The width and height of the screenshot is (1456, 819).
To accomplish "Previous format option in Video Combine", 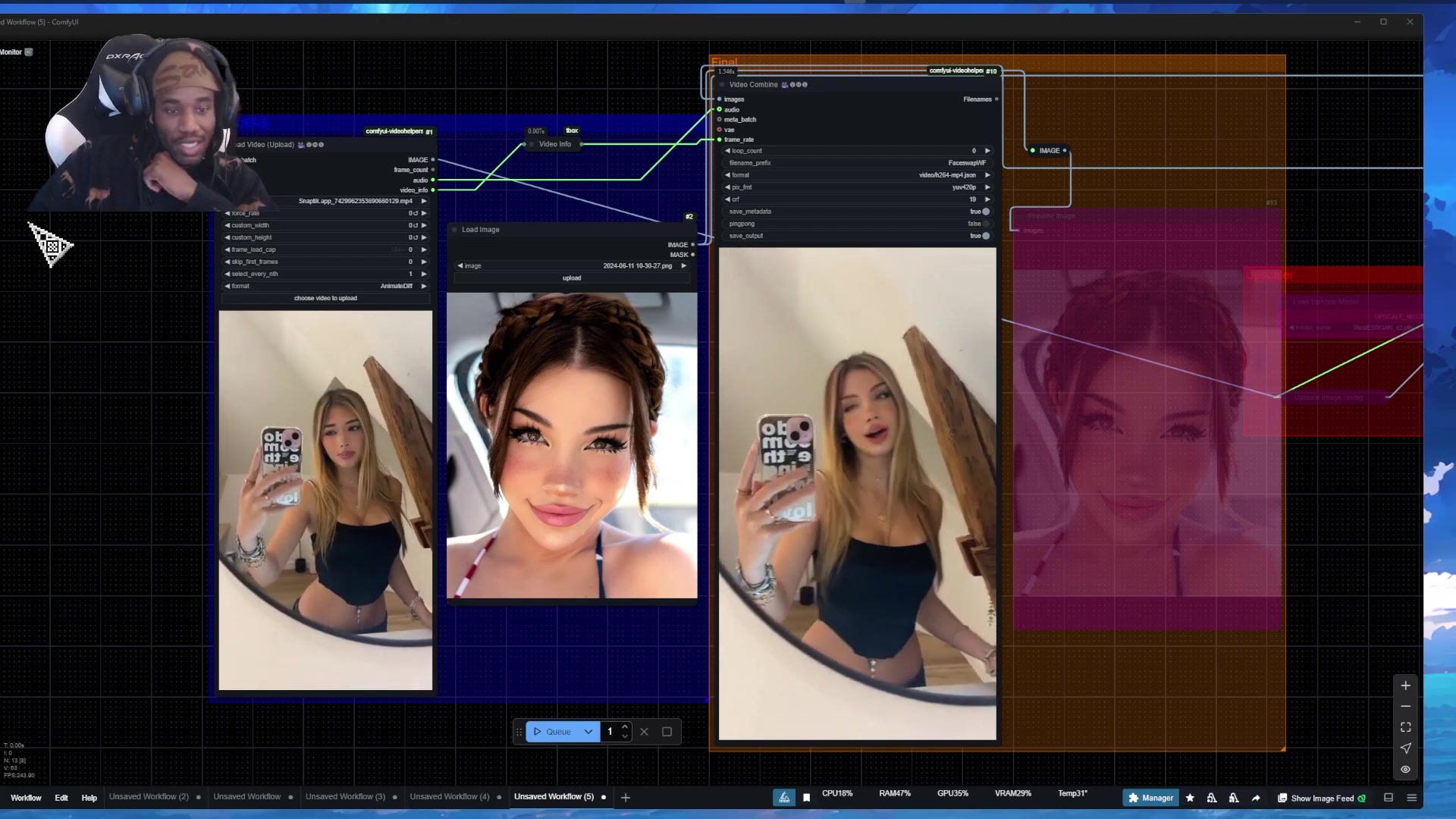I will 727,175.
